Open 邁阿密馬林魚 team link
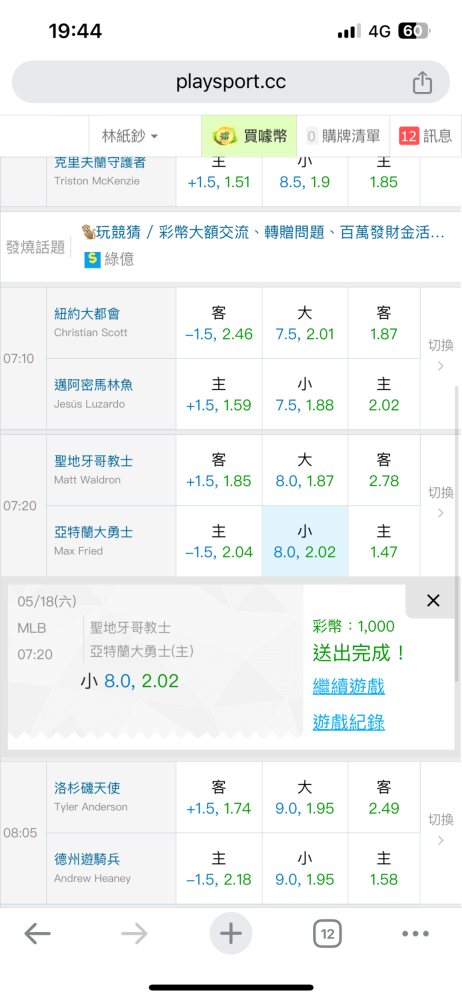The height and width of the screenshot is (1000, 462). pos(93,385)
